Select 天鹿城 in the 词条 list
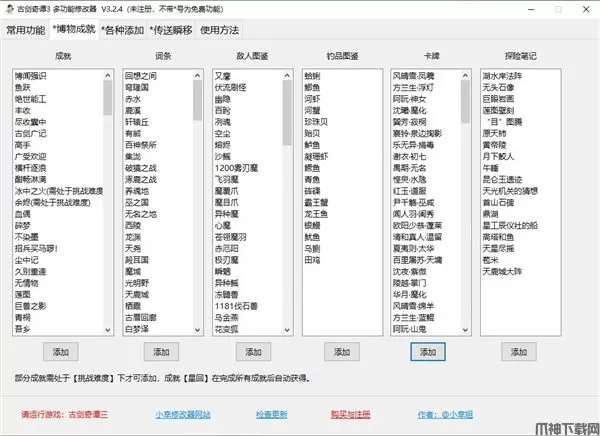 (137, 294)
